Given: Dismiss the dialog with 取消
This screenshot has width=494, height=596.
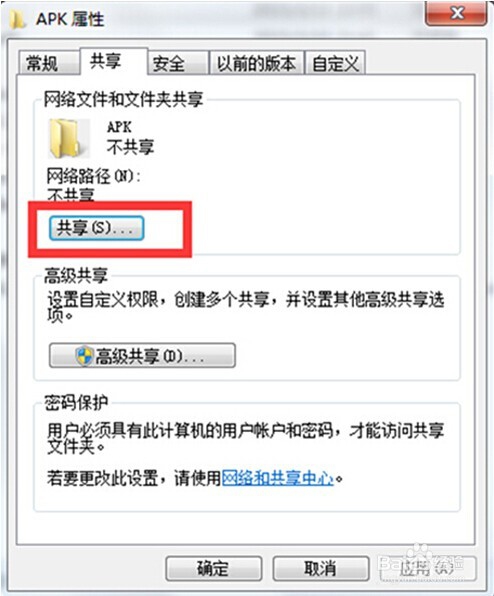Looking at the screenshot, I should [x=321, y=569].
